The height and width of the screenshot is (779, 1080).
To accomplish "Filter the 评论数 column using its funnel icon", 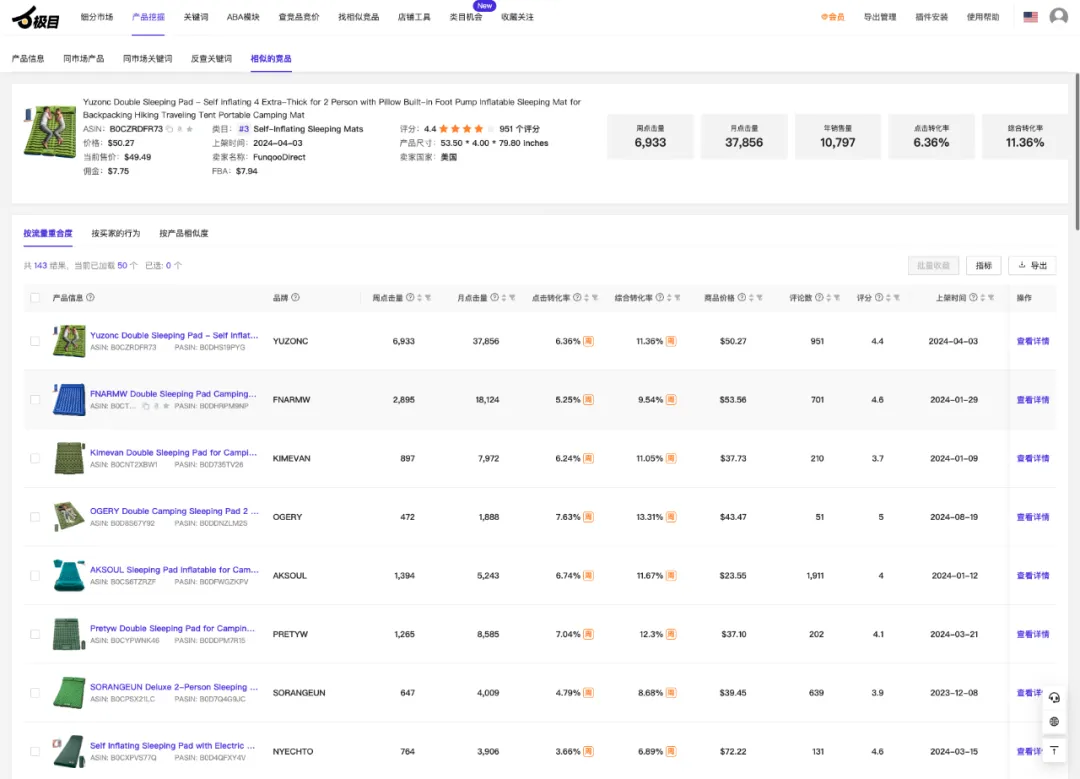I will tap(836, 298).
